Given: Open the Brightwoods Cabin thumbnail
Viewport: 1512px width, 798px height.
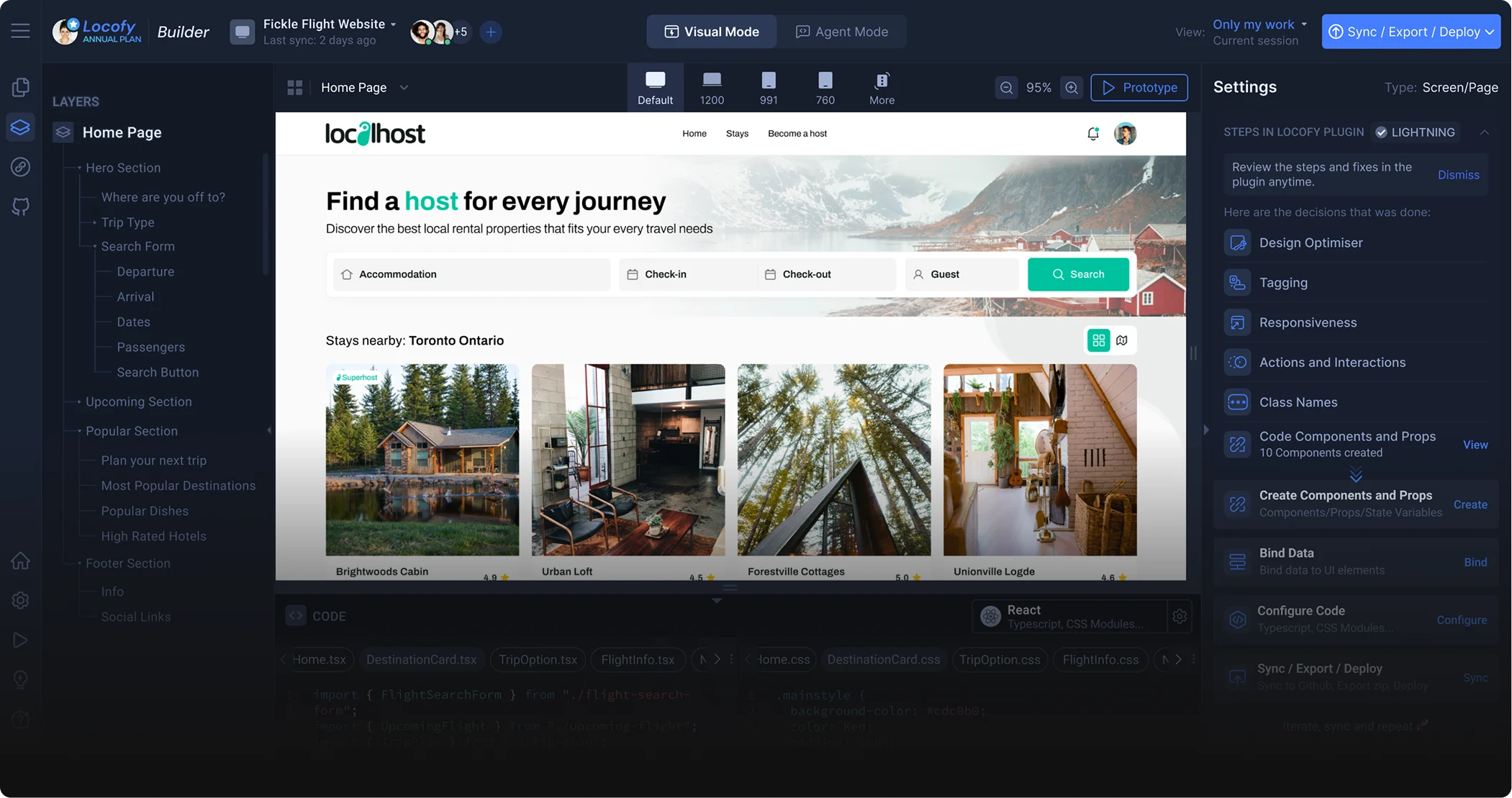Looking at the screenshot, I should pos(422,459).
